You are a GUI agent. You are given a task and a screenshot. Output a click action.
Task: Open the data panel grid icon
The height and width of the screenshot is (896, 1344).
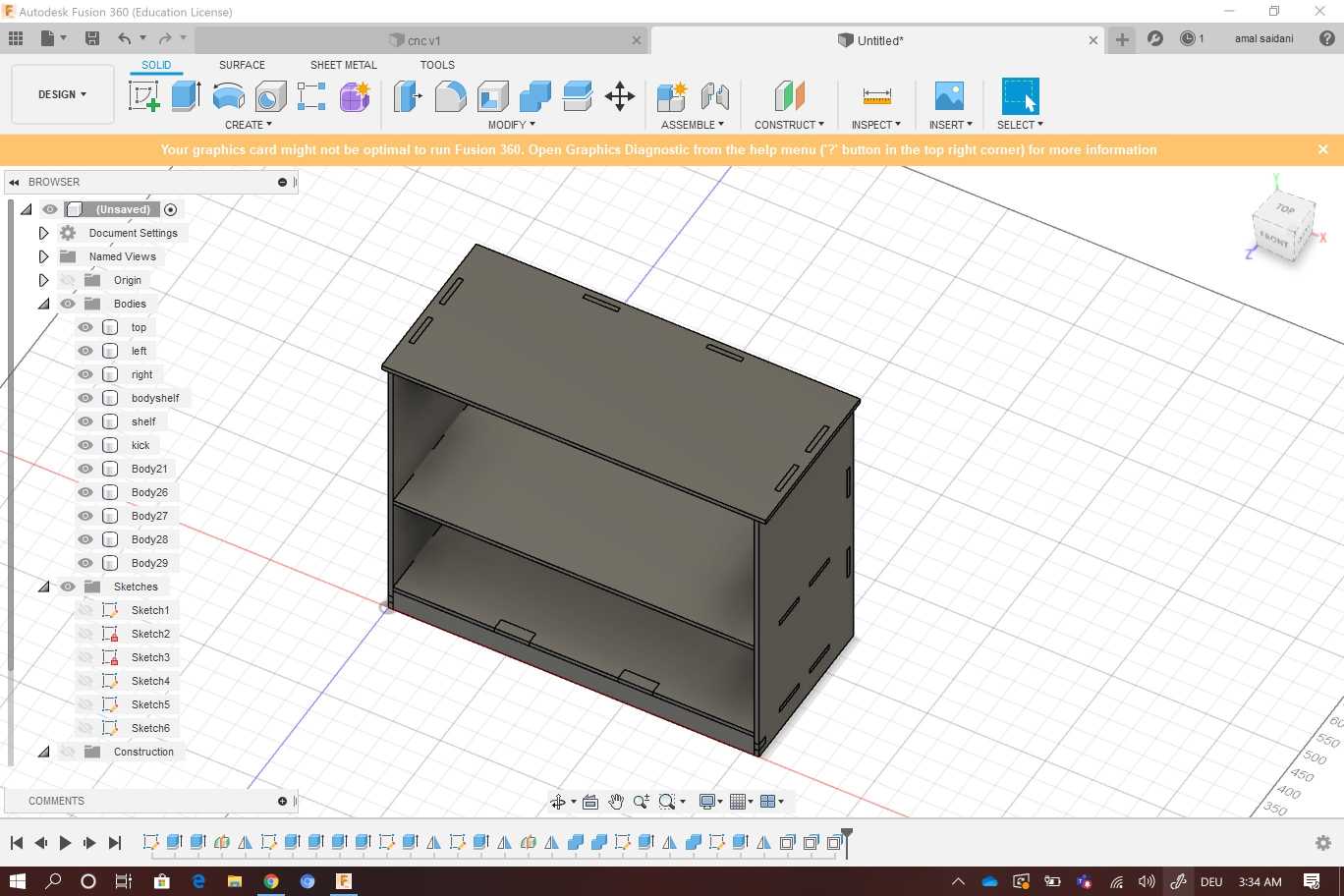tap(16, 38)
